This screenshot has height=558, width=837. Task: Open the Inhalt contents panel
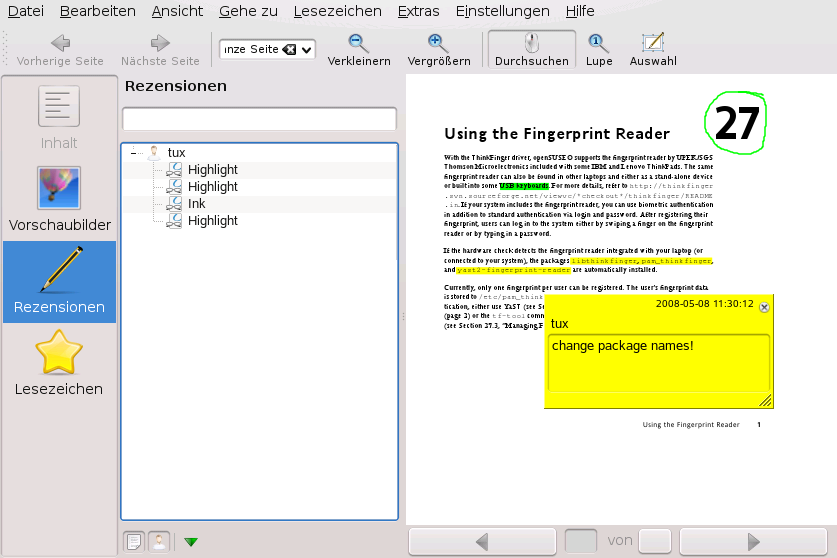(x=59, y=119)
